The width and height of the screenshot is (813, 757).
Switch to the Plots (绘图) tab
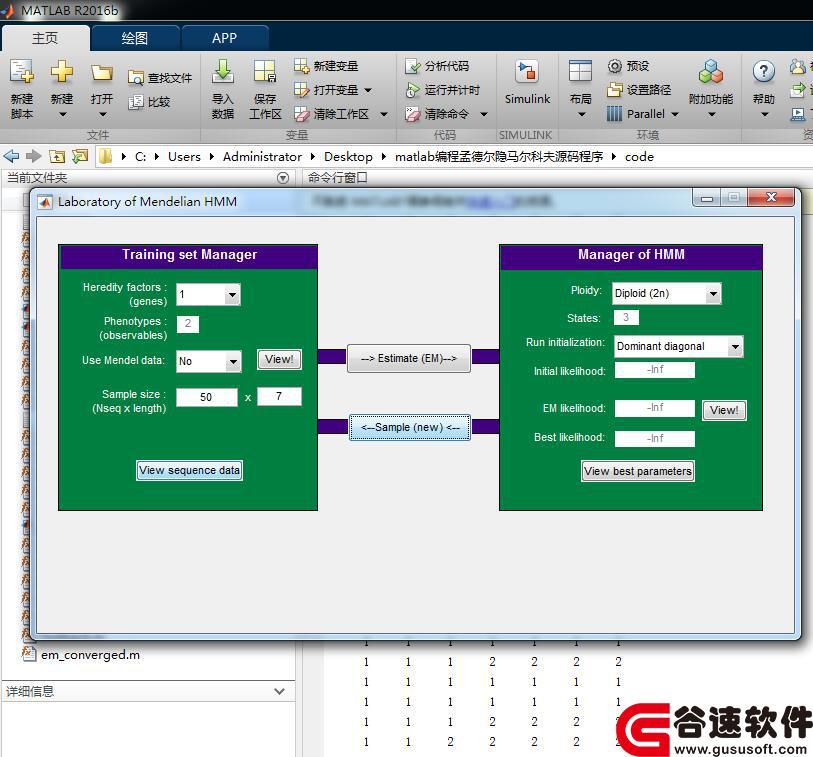point(135,38)
